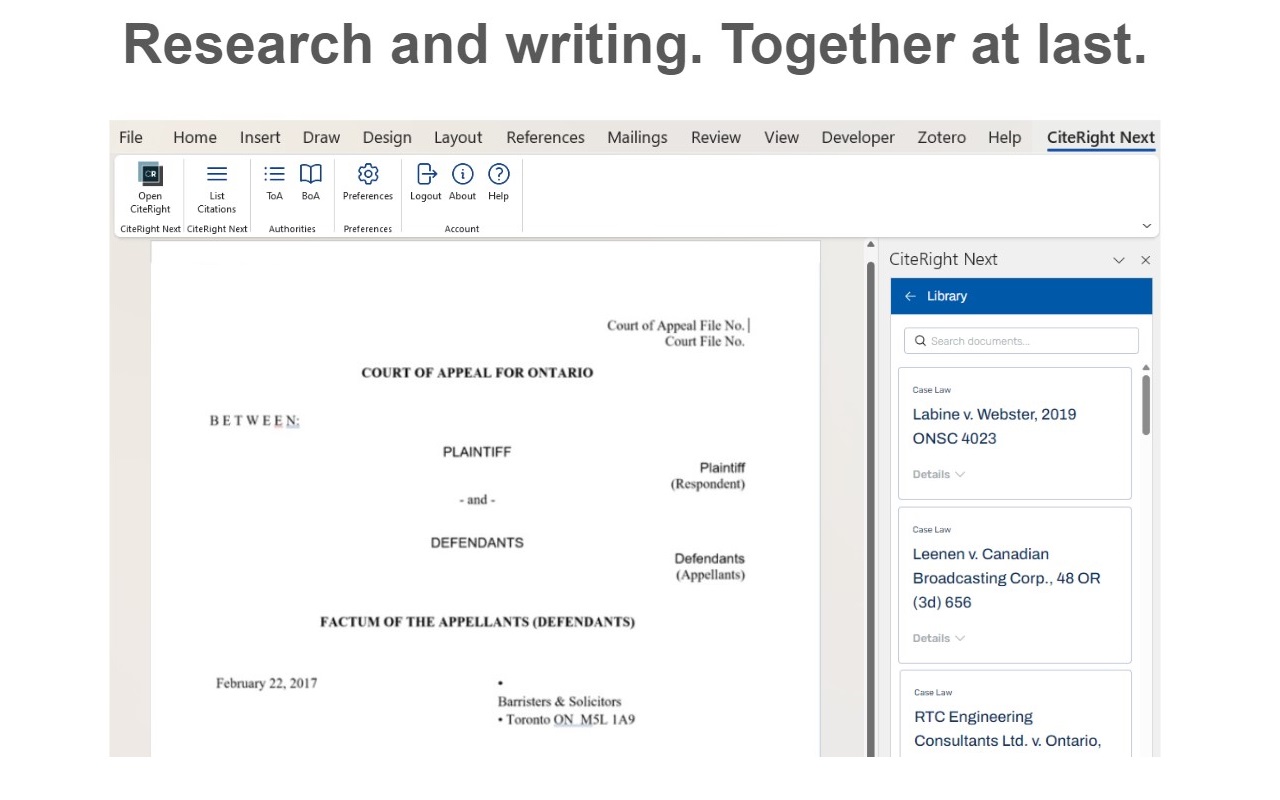Expand Details for Labine v. Webster
Viewport: 1280px width, 800px height.
pyautogui.click(x=938, y=474)
